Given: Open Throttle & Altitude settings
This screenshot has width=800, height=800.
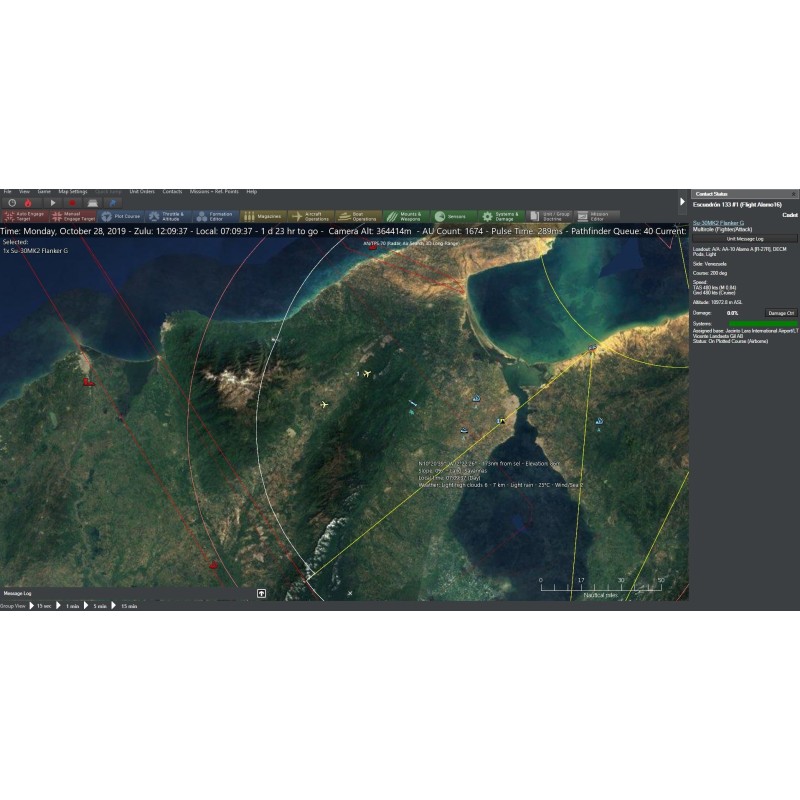Looking at the screenshot, I should [167, 215].
